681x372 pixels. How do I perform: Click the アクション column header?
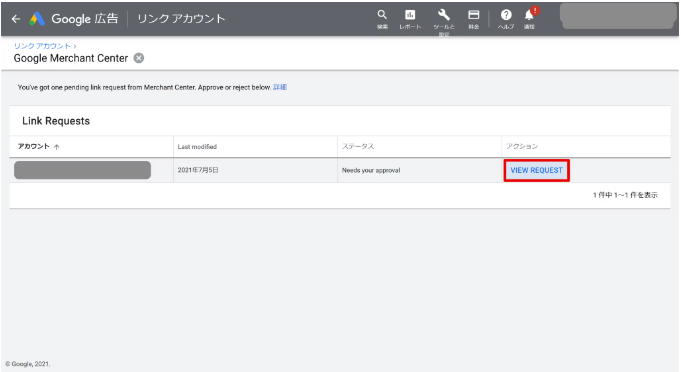[522, 146]
